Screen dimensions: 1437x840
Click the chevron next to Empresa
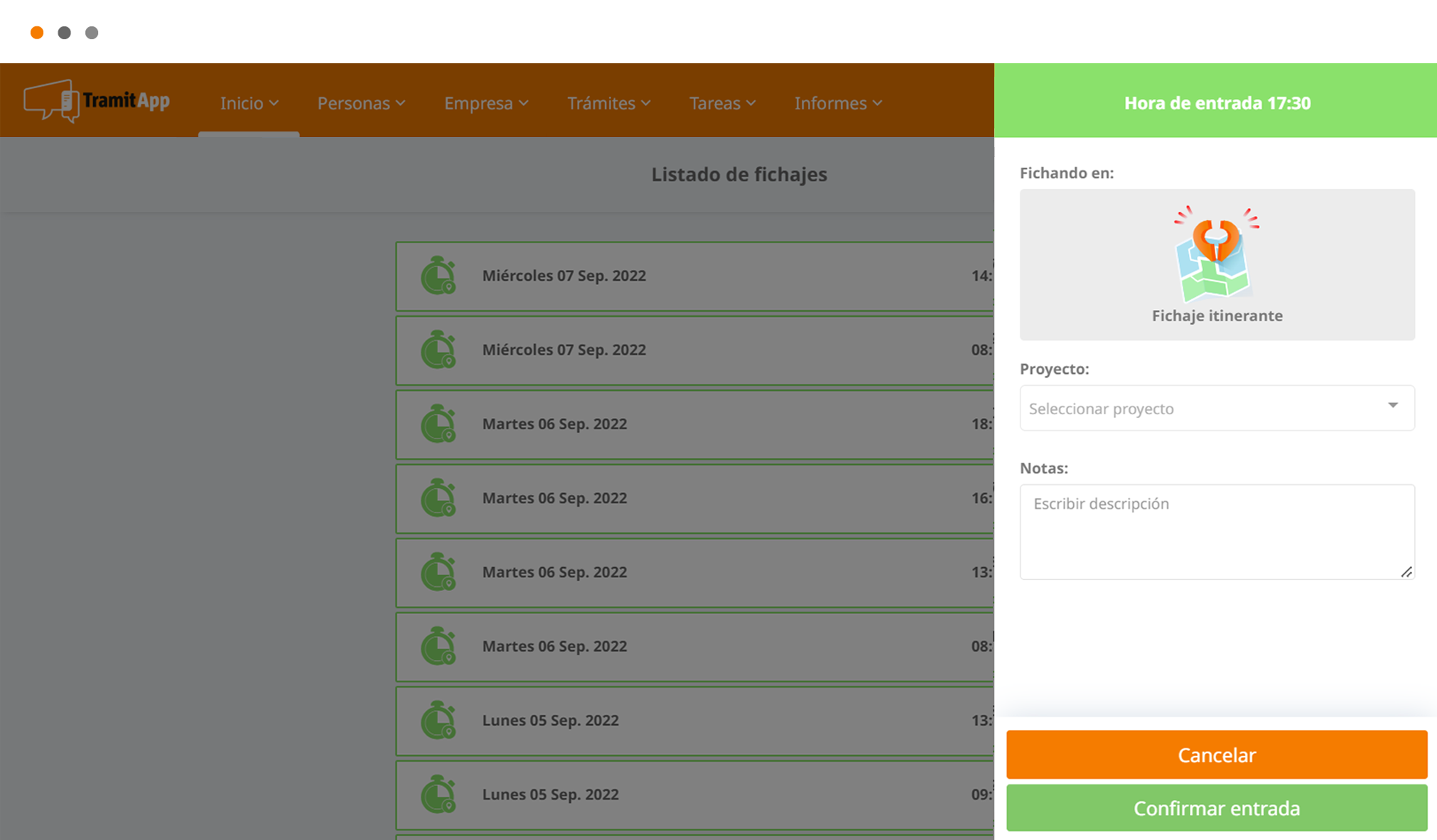pyautogui.click(x=524, y=104)
